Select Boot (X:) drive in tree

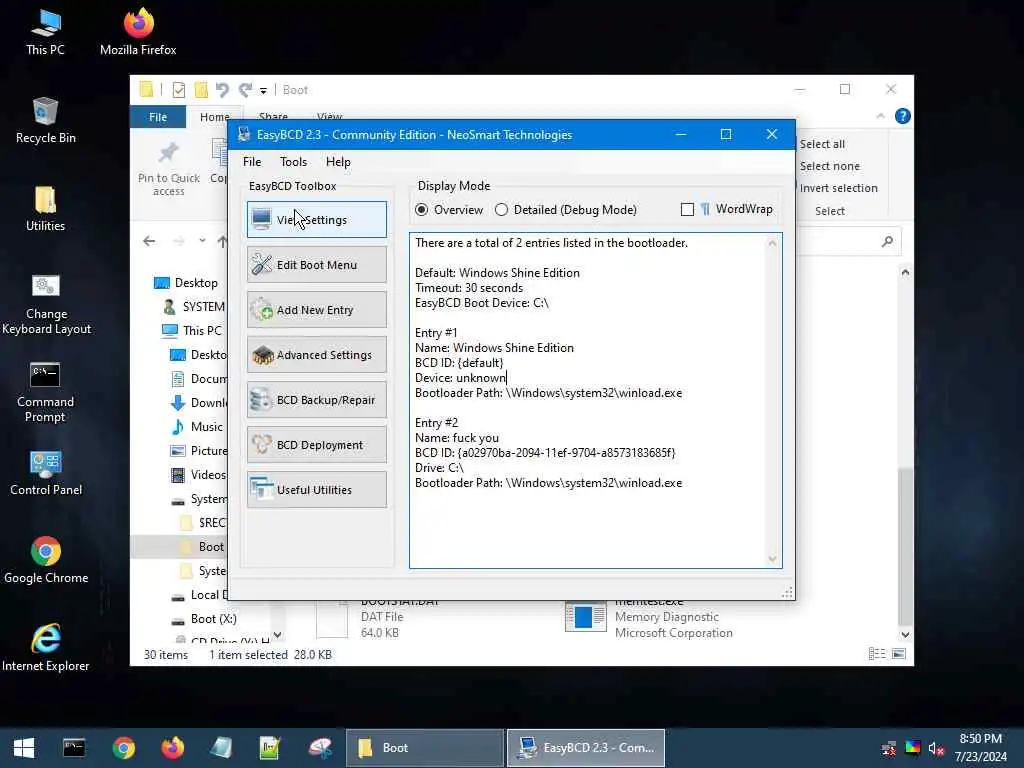click(204, 618)
